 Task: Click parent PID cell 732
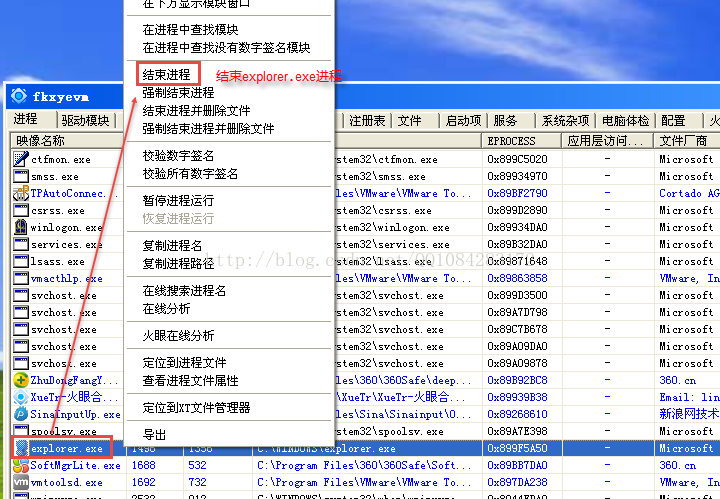tap(197, 482)
